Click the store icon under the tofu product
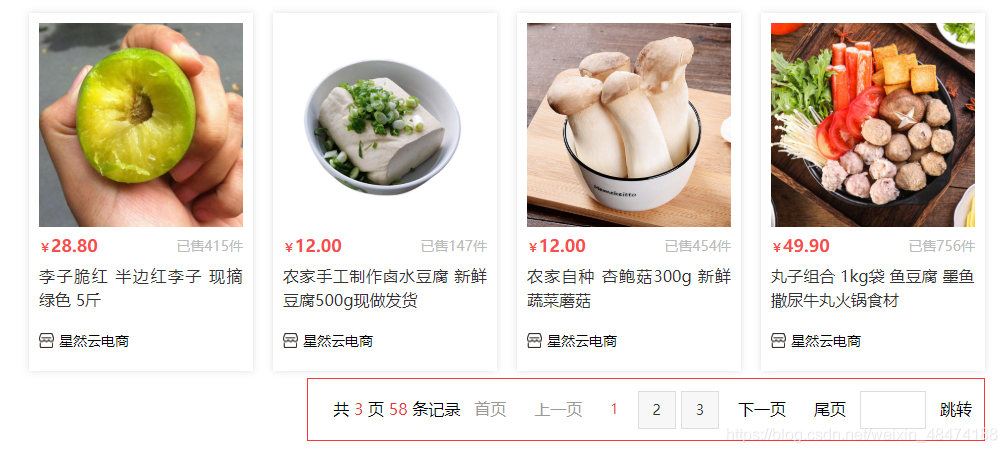The width and height of the screenshot is (1007, 453). (290, 341)
